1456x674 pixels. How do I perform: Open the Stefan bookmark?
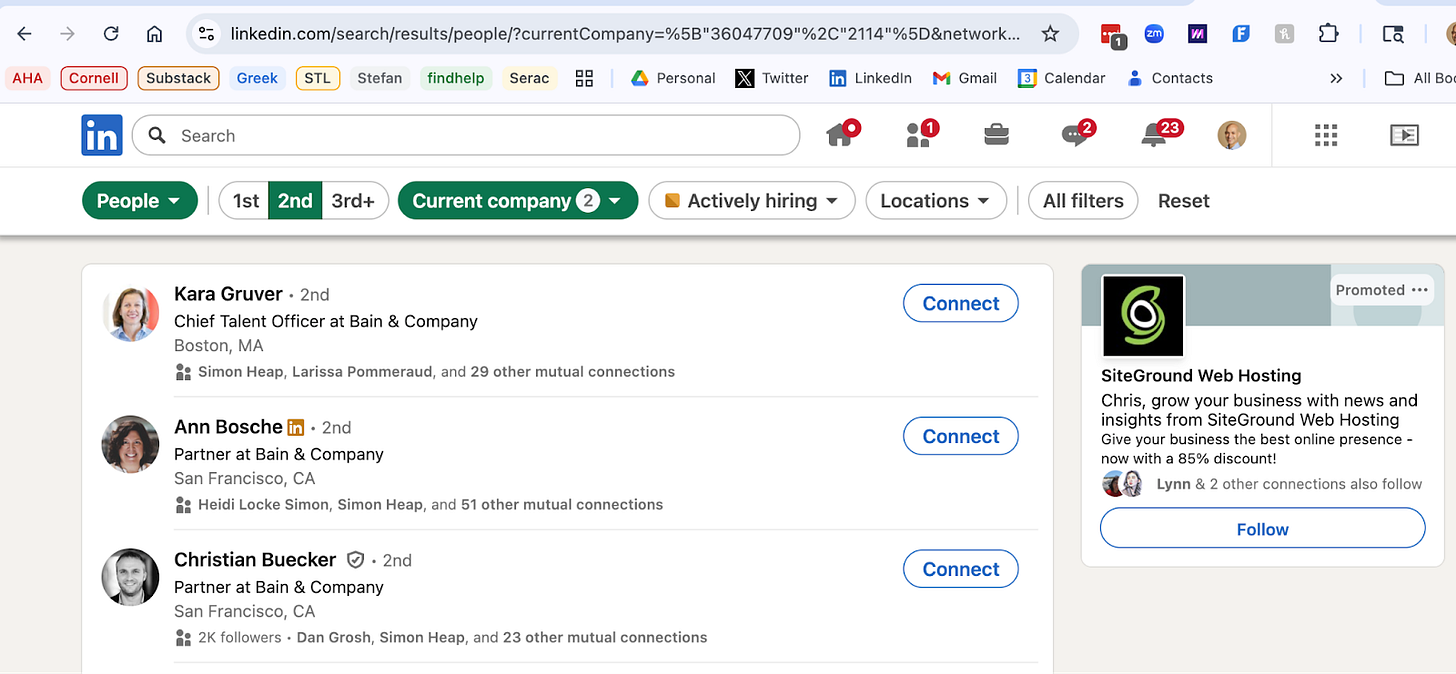pos(380,78)
